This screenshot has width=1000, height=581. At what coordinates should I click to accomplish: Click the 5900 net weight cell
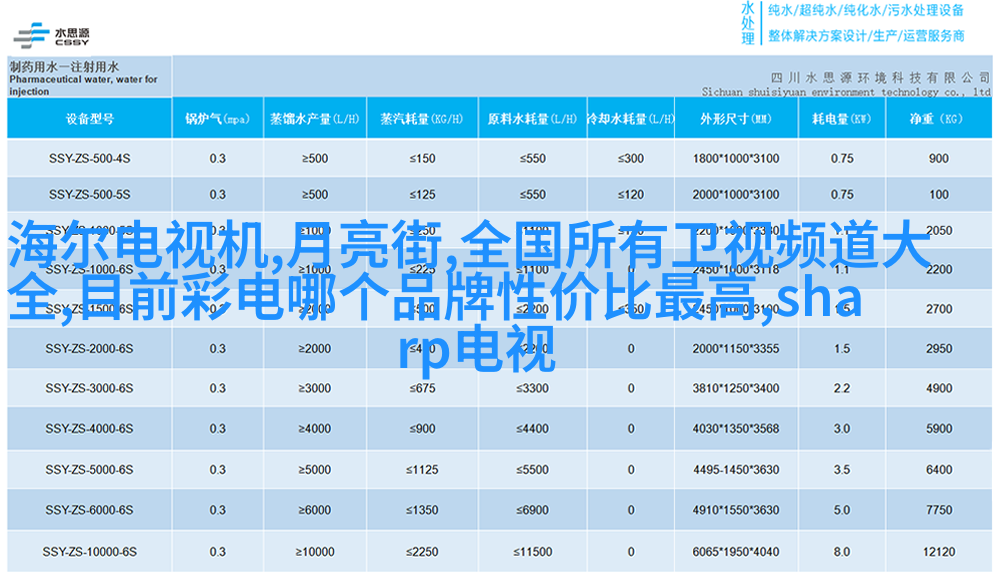click(x=939, y=429)
